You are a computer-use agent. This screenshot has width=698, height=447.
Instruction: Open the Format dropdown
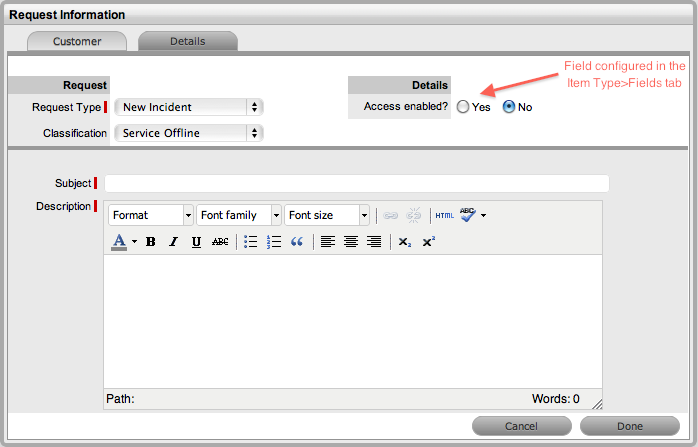tap(151, 215)
